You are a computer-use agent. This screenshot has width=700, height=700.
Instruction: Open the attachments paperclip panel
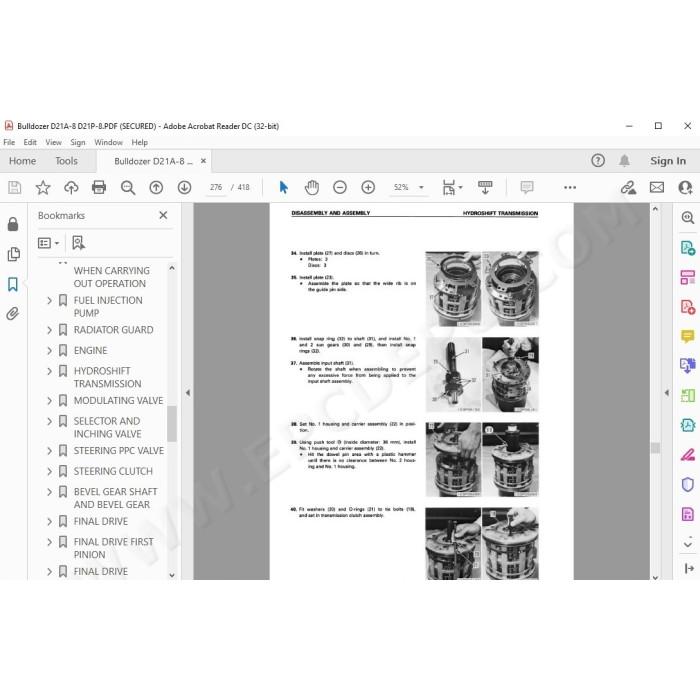[12, 314]
